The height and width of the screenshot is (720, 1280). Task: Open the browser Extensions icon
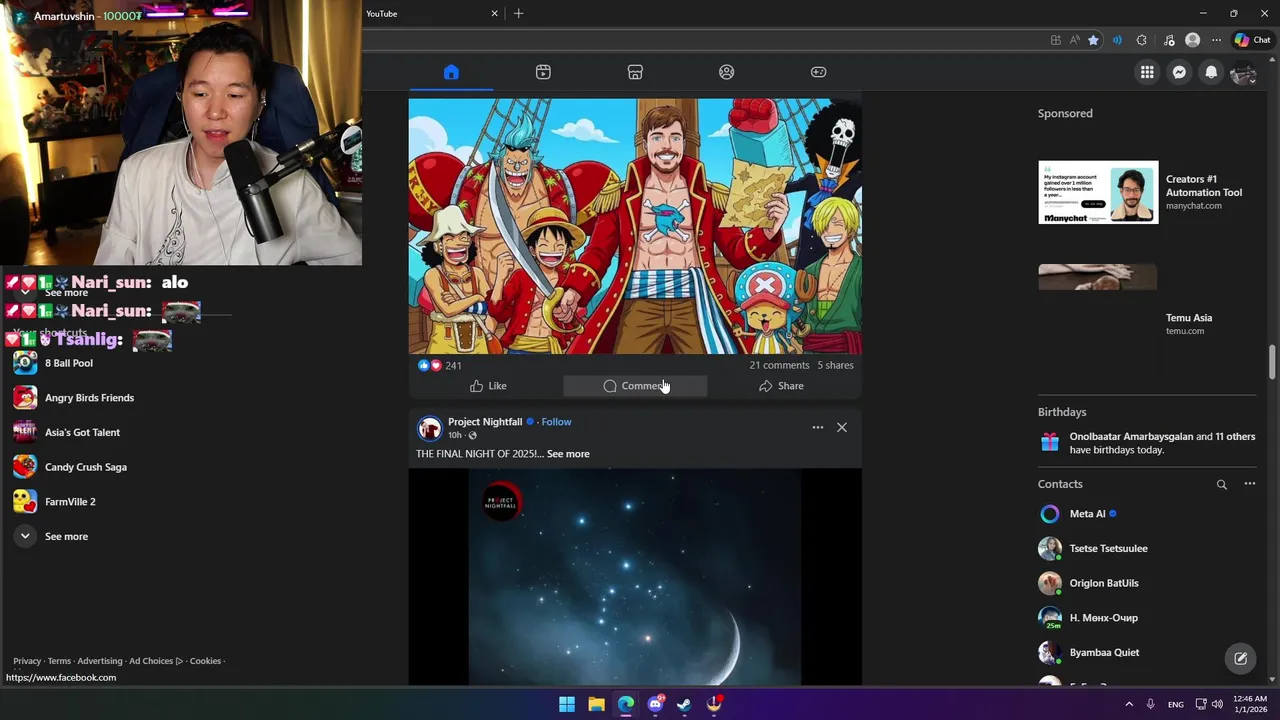(x=1142, y=40)
